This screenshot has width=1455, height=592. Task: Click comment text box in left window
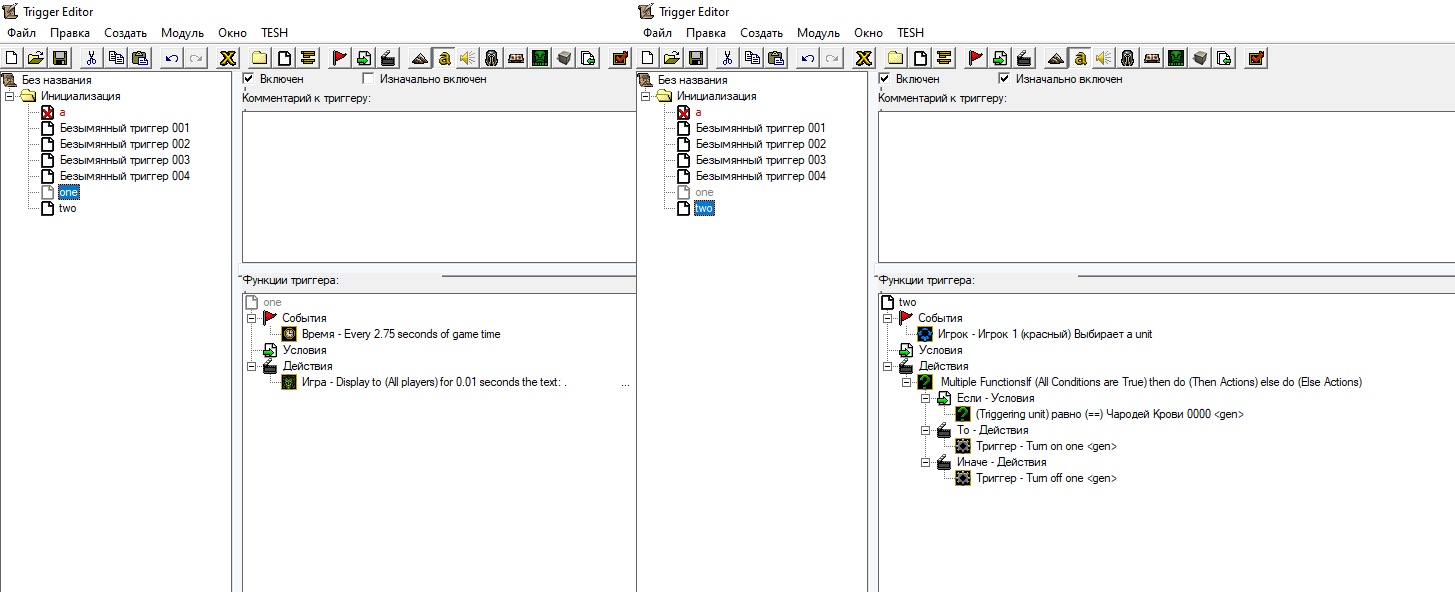point(439,187)
